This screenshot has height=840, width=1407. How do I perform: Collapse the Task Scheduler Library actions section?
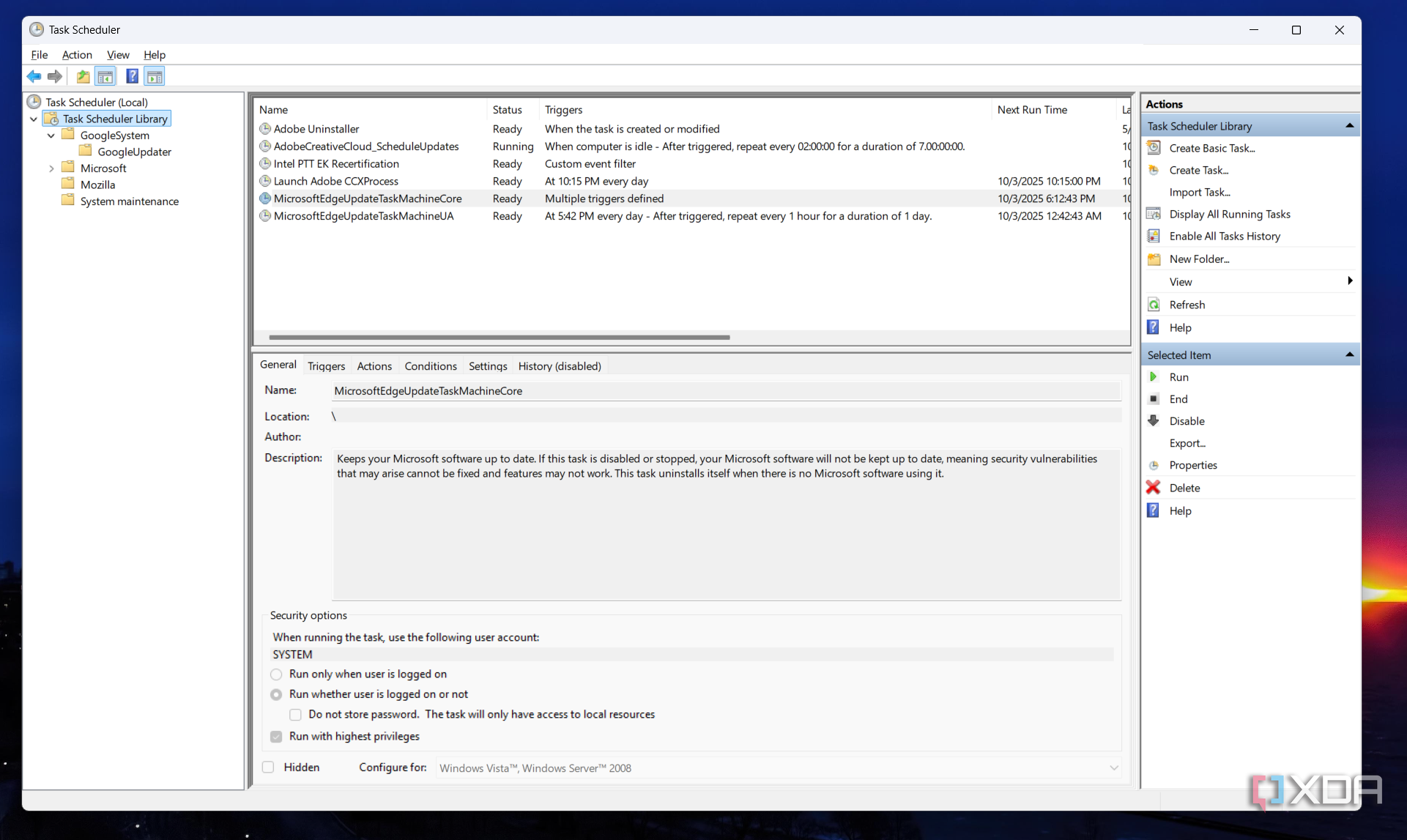1349,126
